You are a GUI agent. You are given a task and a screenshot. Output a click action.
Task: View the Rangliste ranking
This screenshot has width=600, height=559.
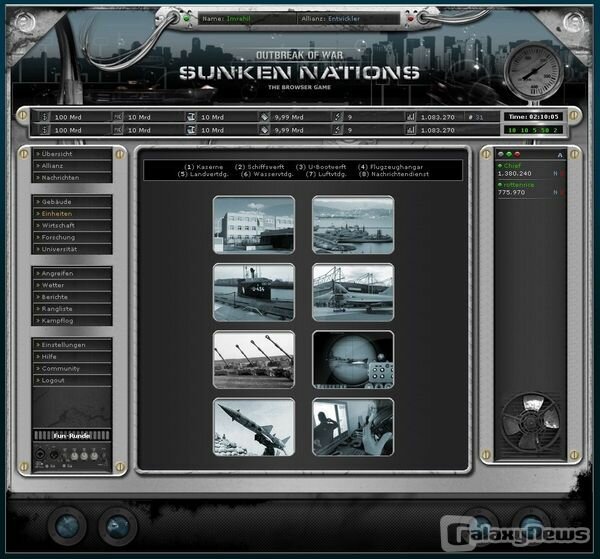click(x=72, y=309)
